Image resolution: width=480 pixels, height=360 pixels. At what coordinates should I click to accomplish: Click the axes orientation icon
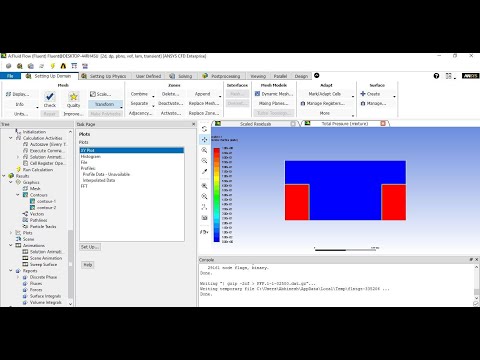click(x=204, y=207)
